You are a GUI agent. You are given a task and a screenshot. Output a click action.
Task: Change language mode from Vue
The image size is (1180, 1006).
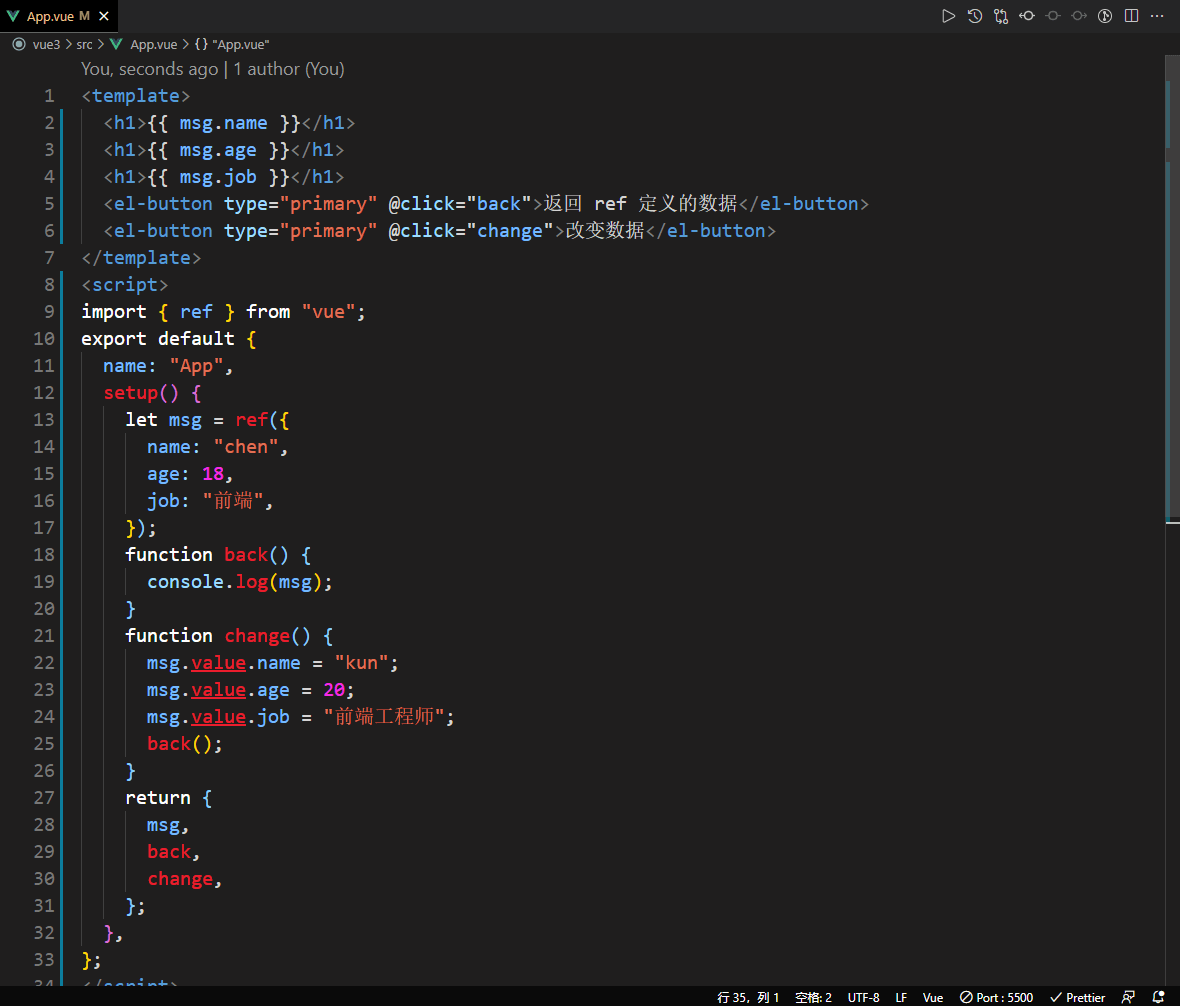pyautogui.click(x=932, y=997)
